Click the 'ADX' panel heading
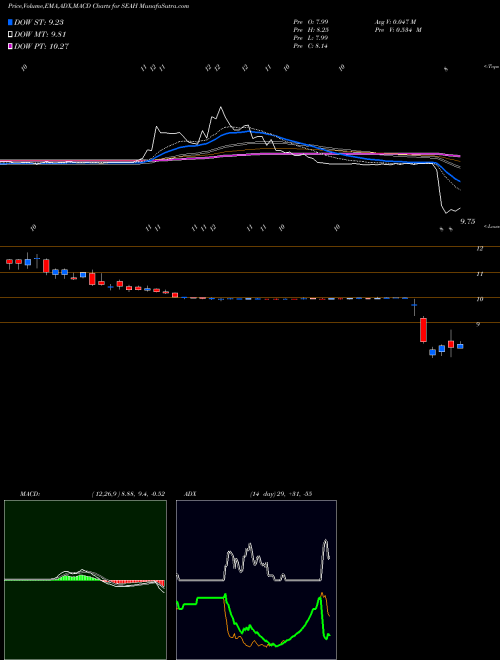This screenshot has height=660, width=500. coord(190,494)
